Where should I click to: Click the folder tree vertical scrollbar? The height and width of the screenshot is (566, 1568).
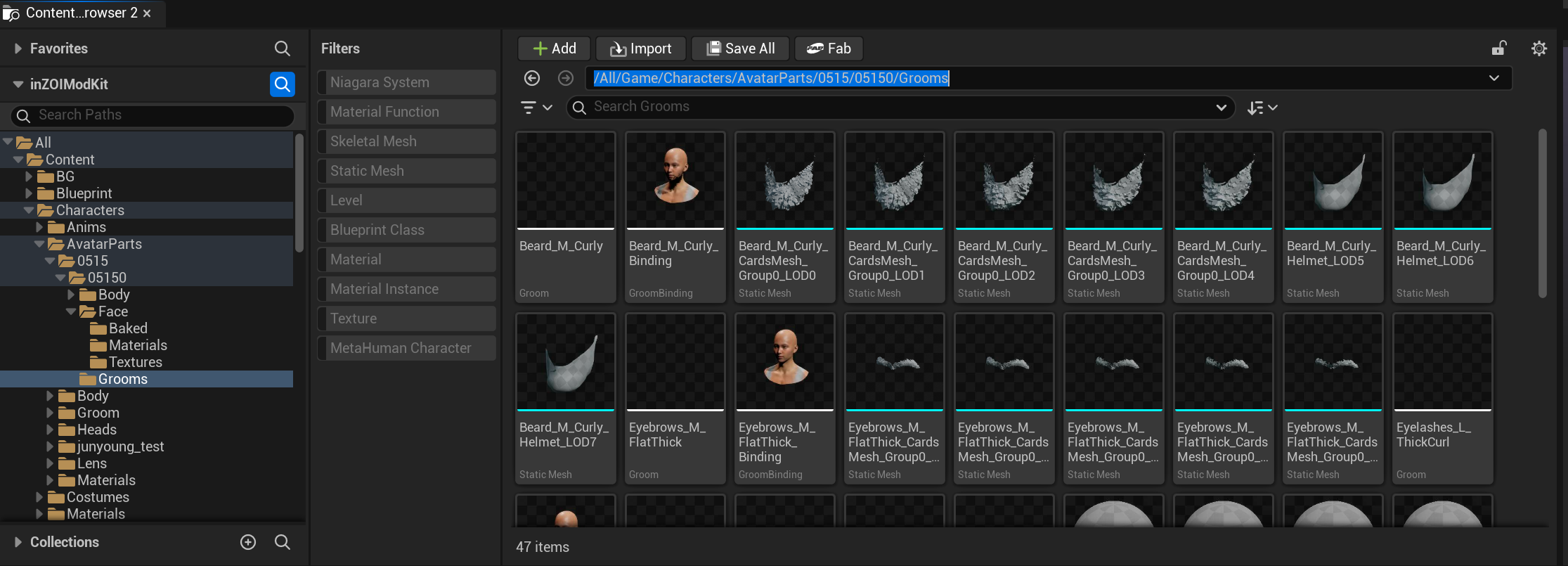click(x=299, y=193)
